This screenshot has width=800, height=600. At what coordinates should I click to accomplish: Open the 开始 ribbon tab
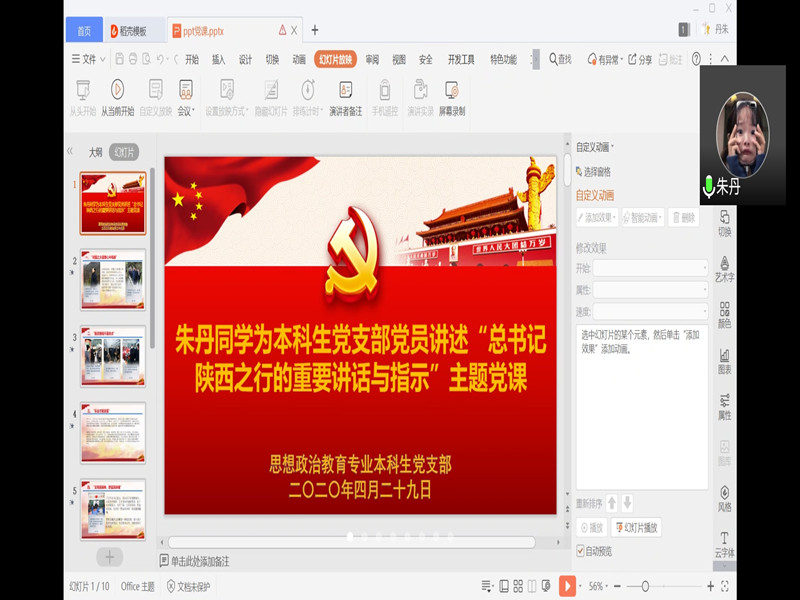click(192, 59)
